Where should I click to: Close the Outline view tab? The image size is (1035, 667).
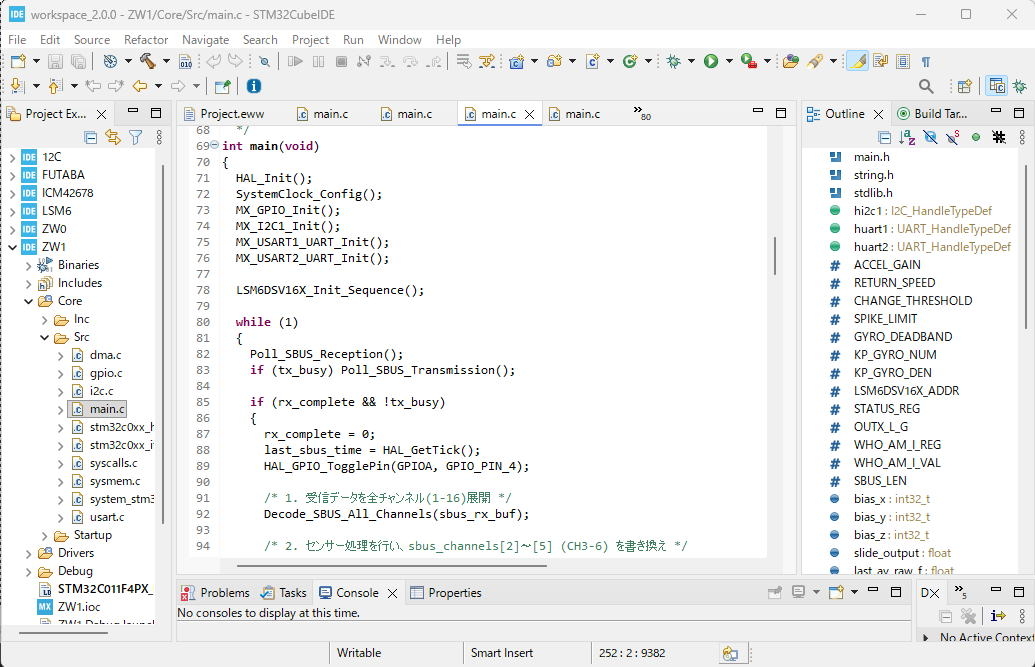pyautogui.click(x=878, y=114)
